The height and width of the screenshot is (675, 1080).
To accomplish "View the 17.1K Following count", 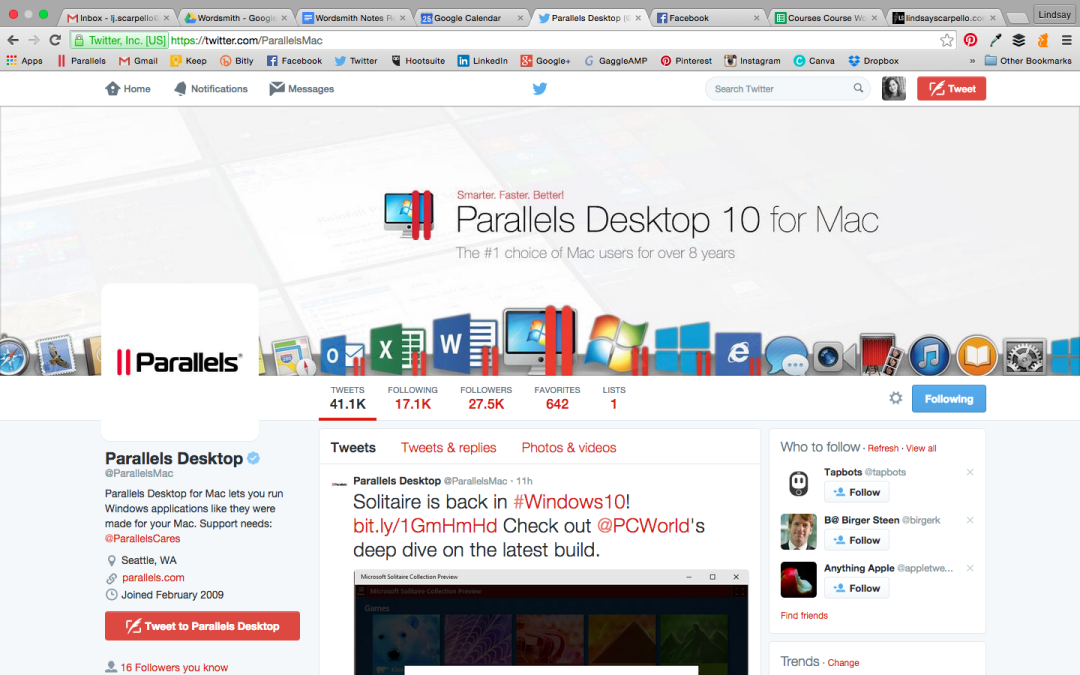I will (x=413, y=398).
